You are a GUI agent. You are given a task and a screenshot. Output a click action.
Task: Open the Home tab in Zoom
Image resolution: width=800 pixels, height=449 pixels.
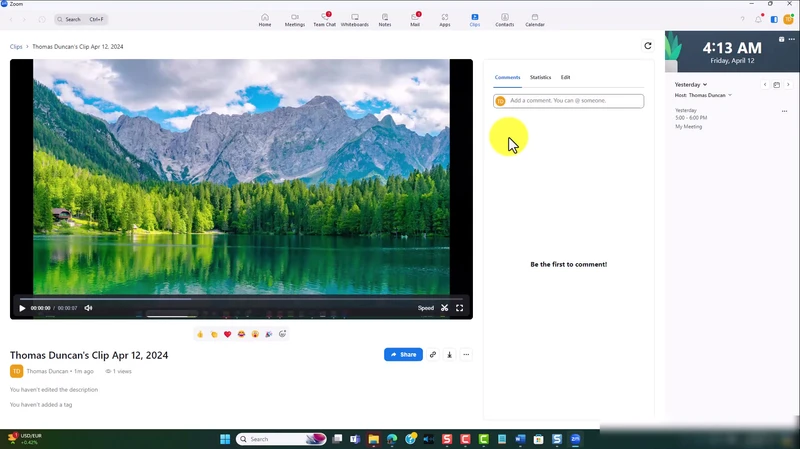[x=265, y=20]
